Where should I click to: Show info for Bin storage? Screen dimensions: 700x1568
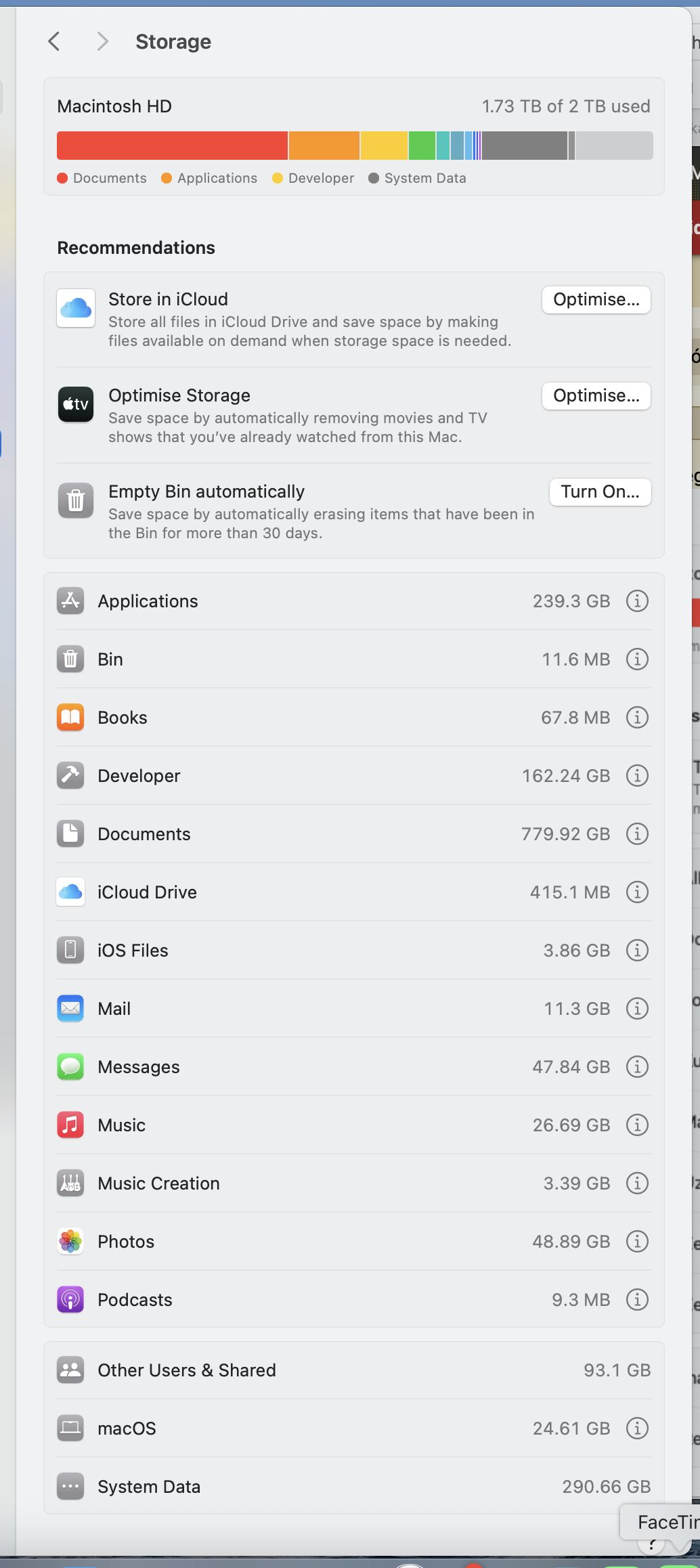[637, 659]
